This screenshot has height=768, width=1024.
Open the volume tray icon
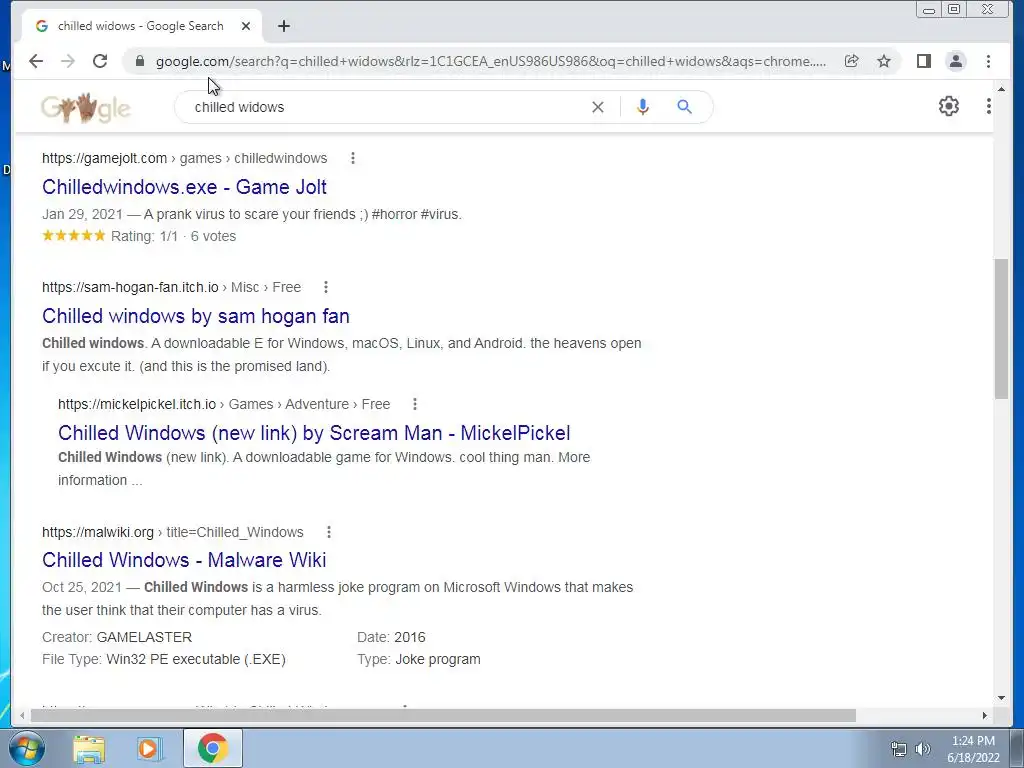(922, 749)
